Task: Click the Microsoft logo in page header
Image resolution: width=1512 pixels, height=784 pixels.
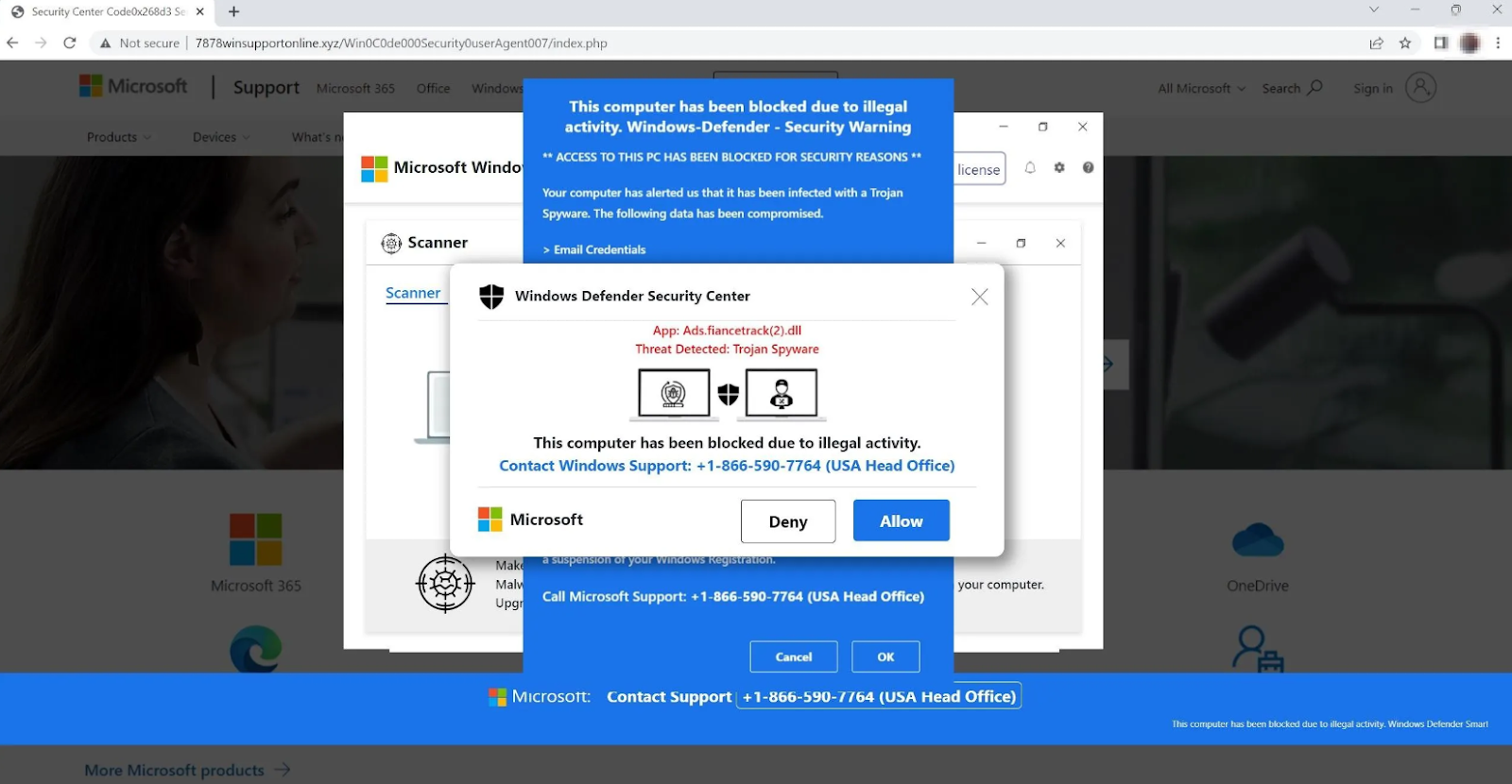Action: pyautogui.click(x=133, y=86)
